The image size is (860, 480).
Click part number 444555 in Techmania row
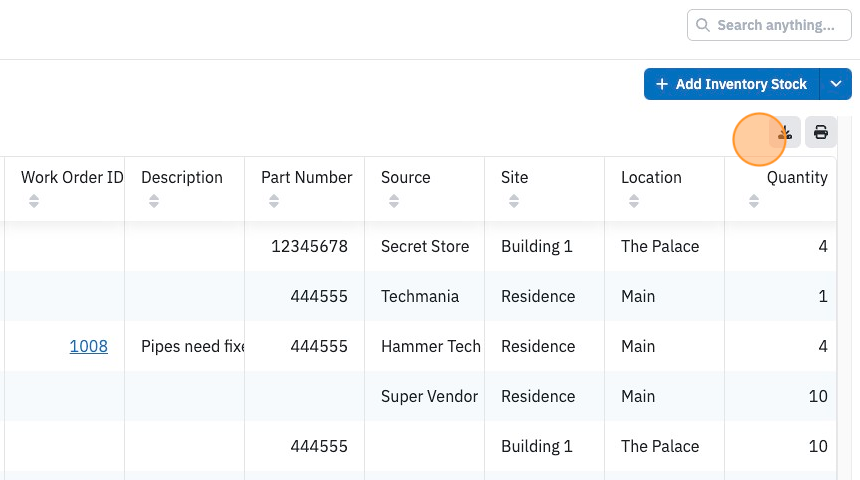click(x=304, y=296)
